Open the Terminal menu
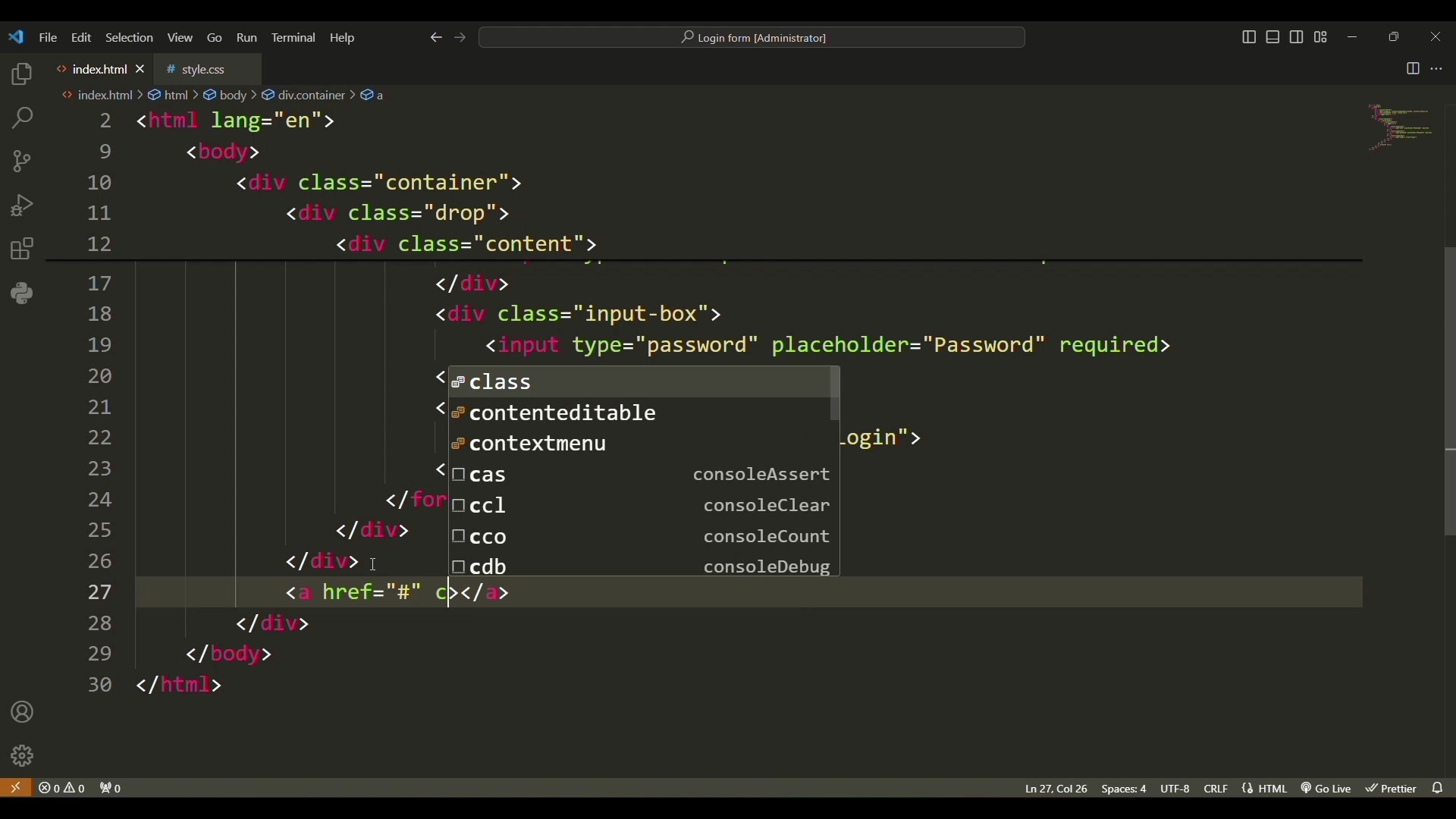1456x819 pixels. click(293, 38)
